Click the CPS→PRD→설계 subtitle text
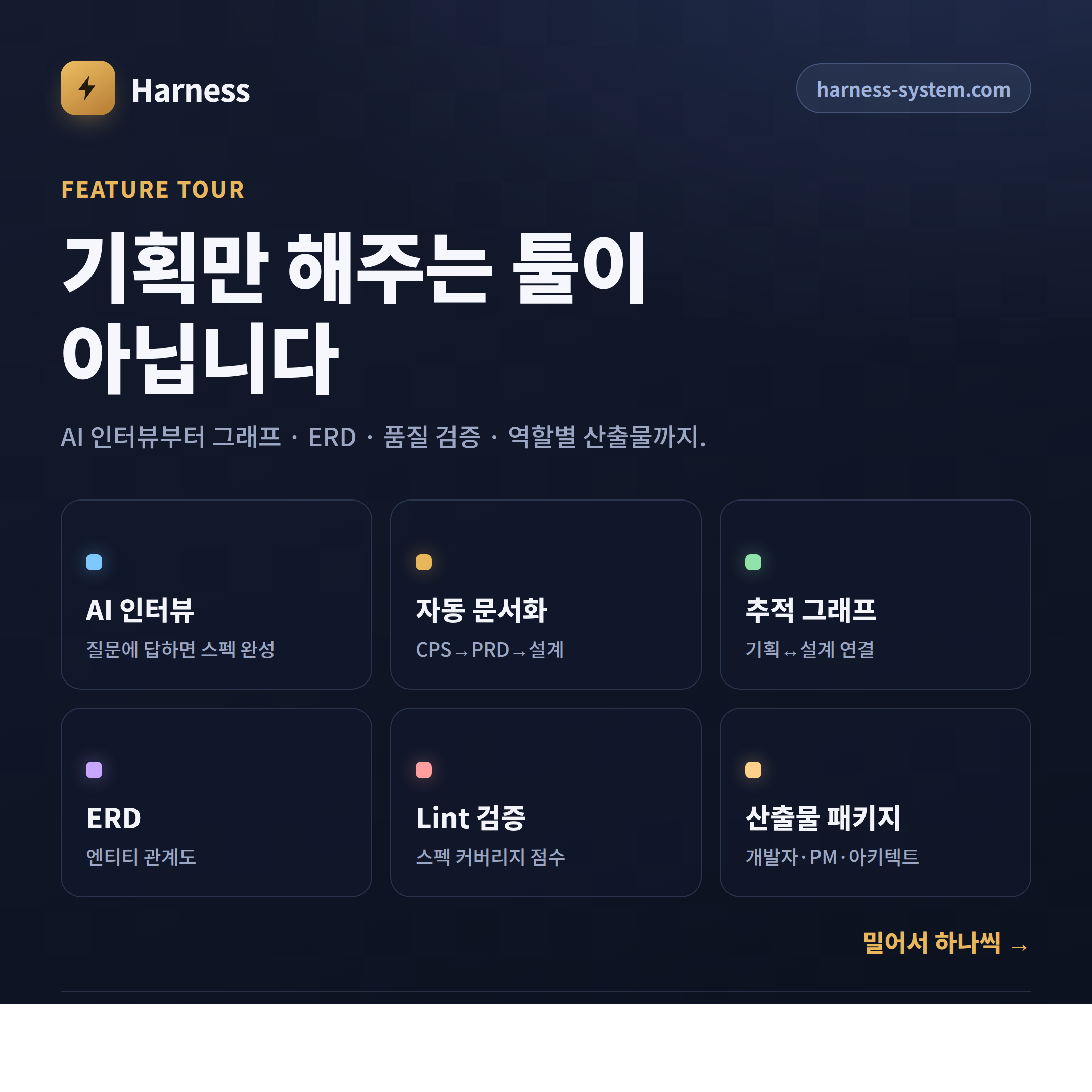The height and width of the screenshot is (1092, 1092). 489,650
